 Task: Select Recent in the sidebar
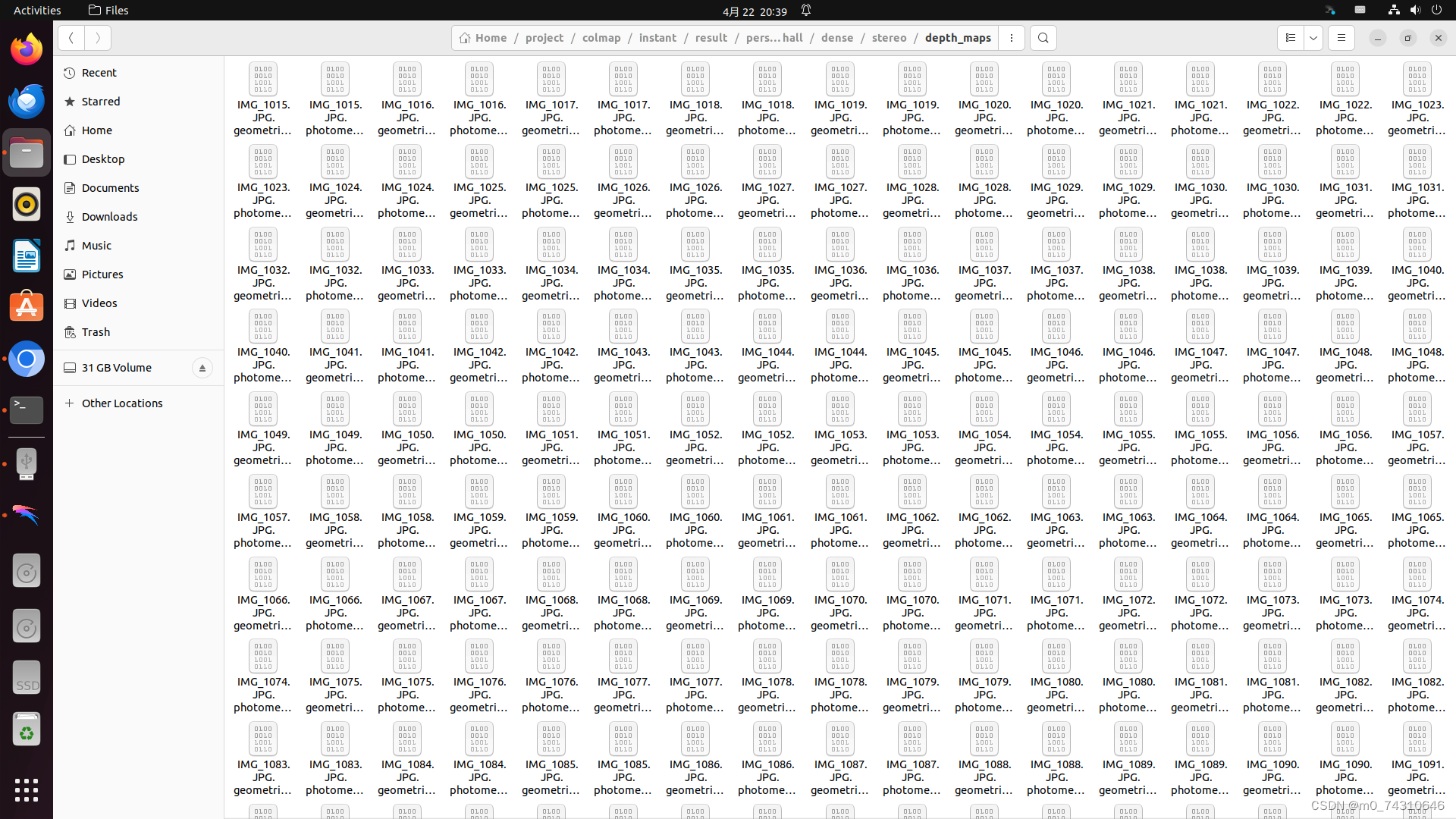(x=139, y=73)
